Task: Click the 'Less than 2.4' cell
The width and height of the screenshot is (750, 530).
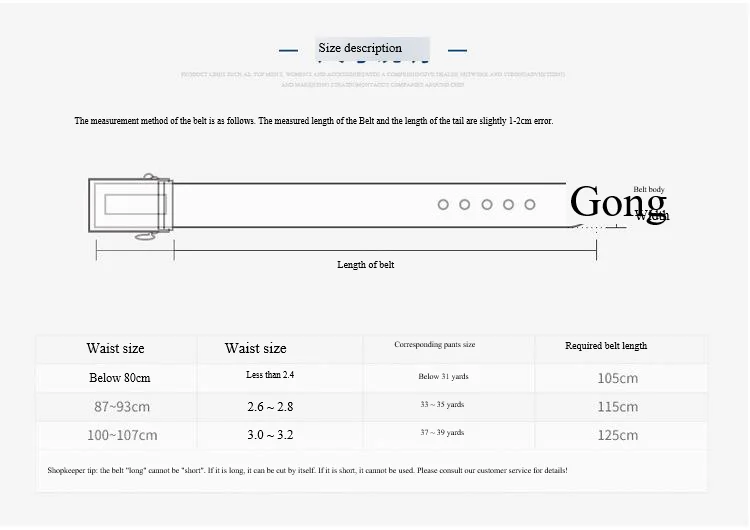Action: point(270,375)
